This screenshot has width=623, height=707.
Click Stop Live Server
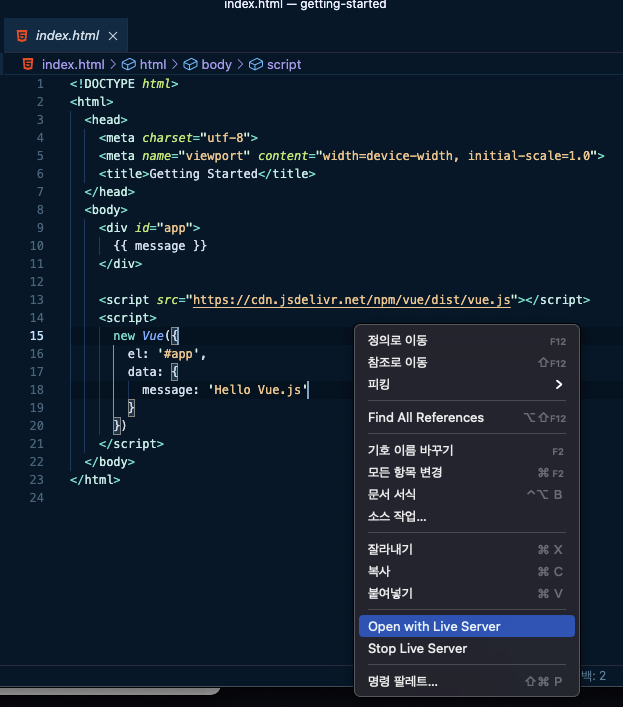pos(467,648)
